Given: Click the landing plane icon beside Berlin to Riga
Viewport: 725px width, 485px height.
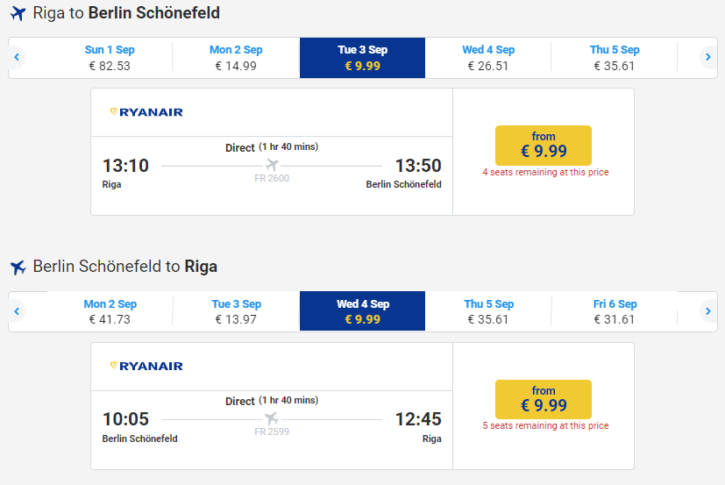Looking at the screenshot, I should [x=18, y=267].
